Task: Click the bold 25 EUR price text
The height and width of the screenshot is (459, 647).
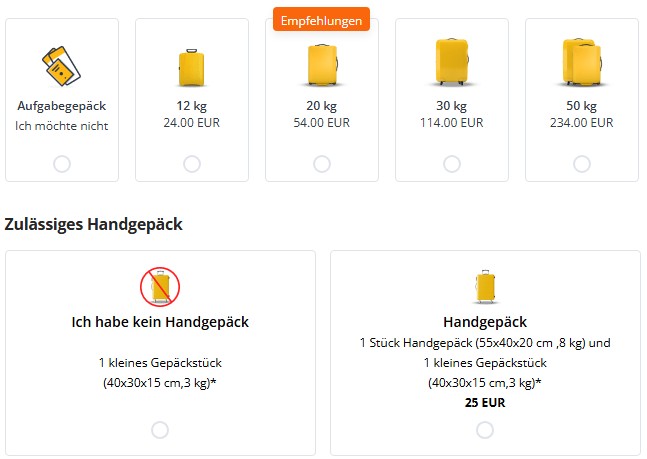Action: [x=485, y=402]
